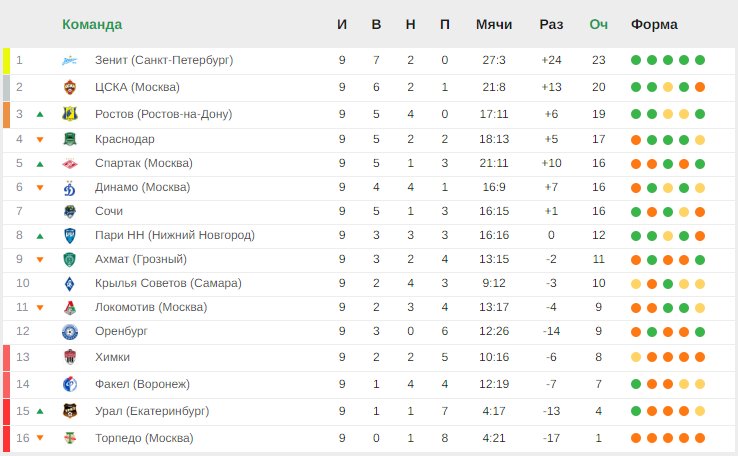738x456 pixels.
Task: Sort table by Команда column header
Action: [x=92, y=24]
